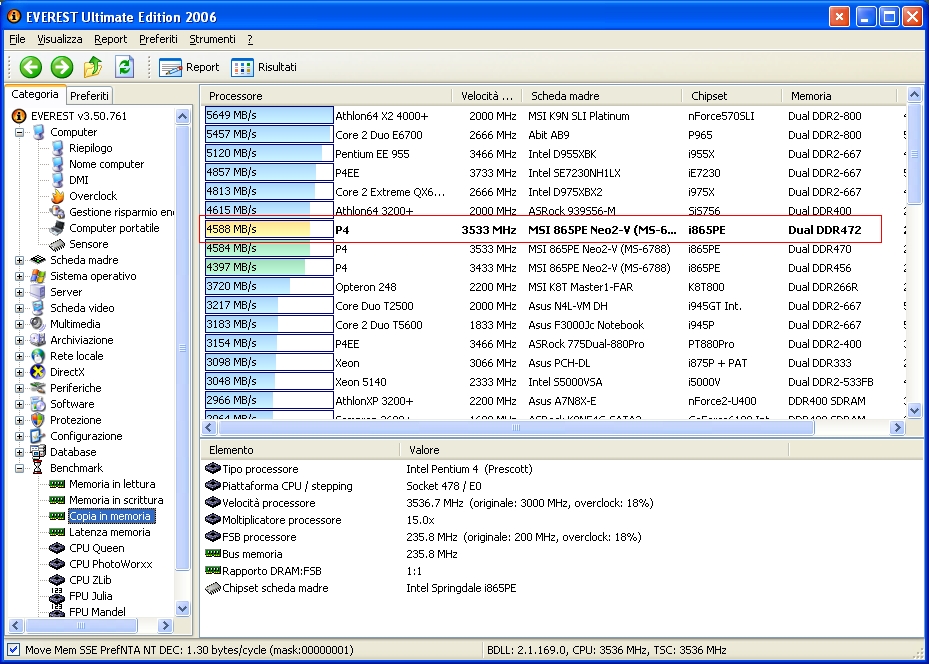Select the Opteron 248 row
Screen dimensions: 929x664
tap(553, 287)
